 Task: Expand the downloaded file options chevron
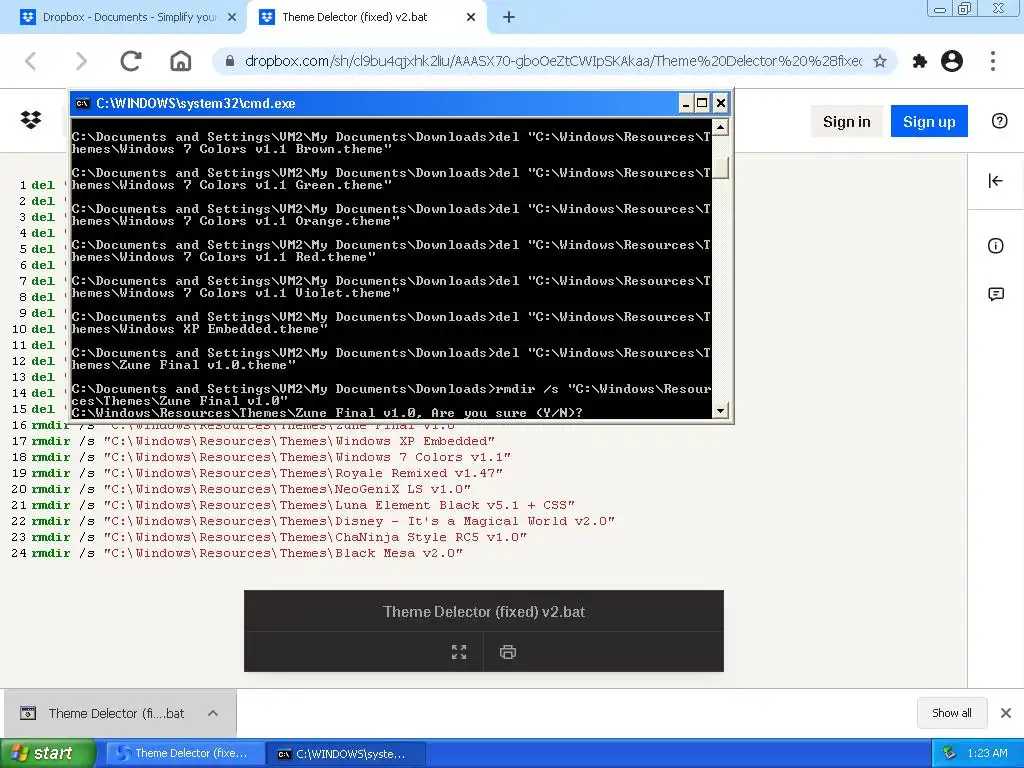pos(213,713)
